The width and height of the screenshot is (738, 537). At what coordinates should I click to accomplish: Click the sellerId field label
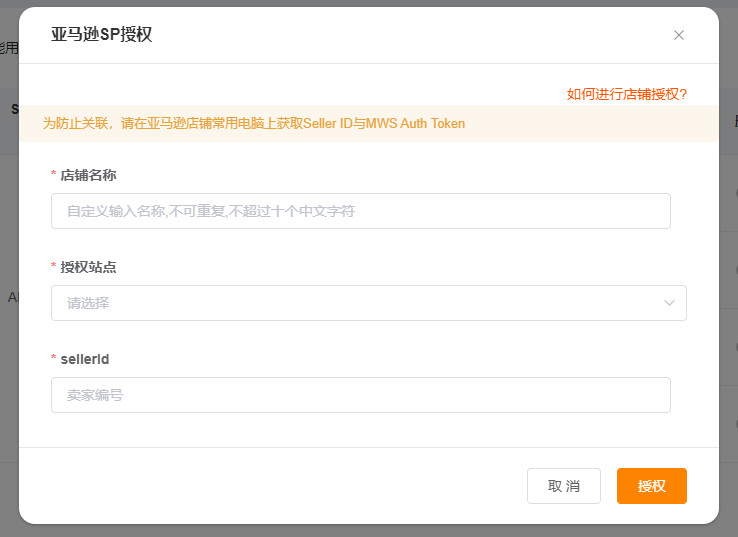point(85,359)
